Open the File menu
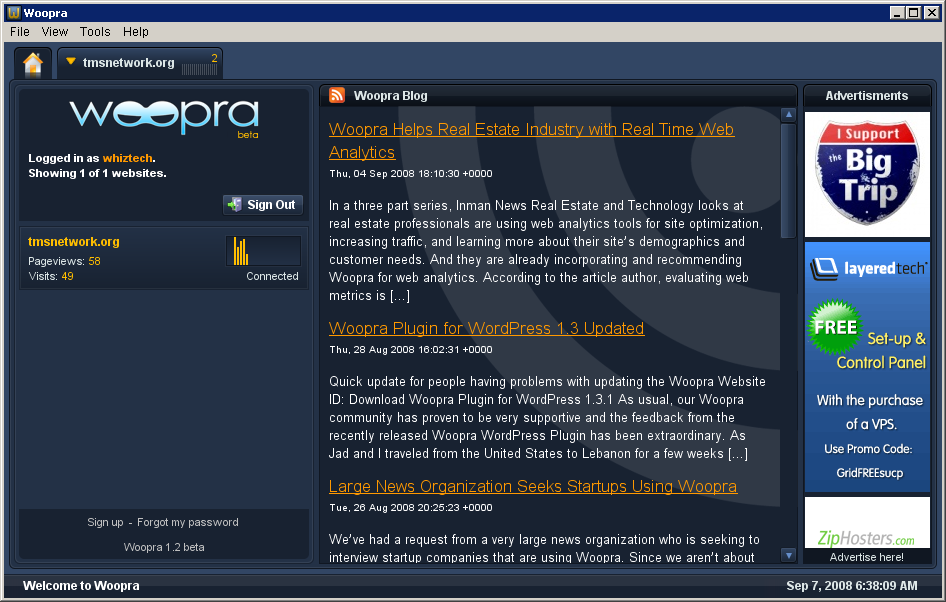 20,31
